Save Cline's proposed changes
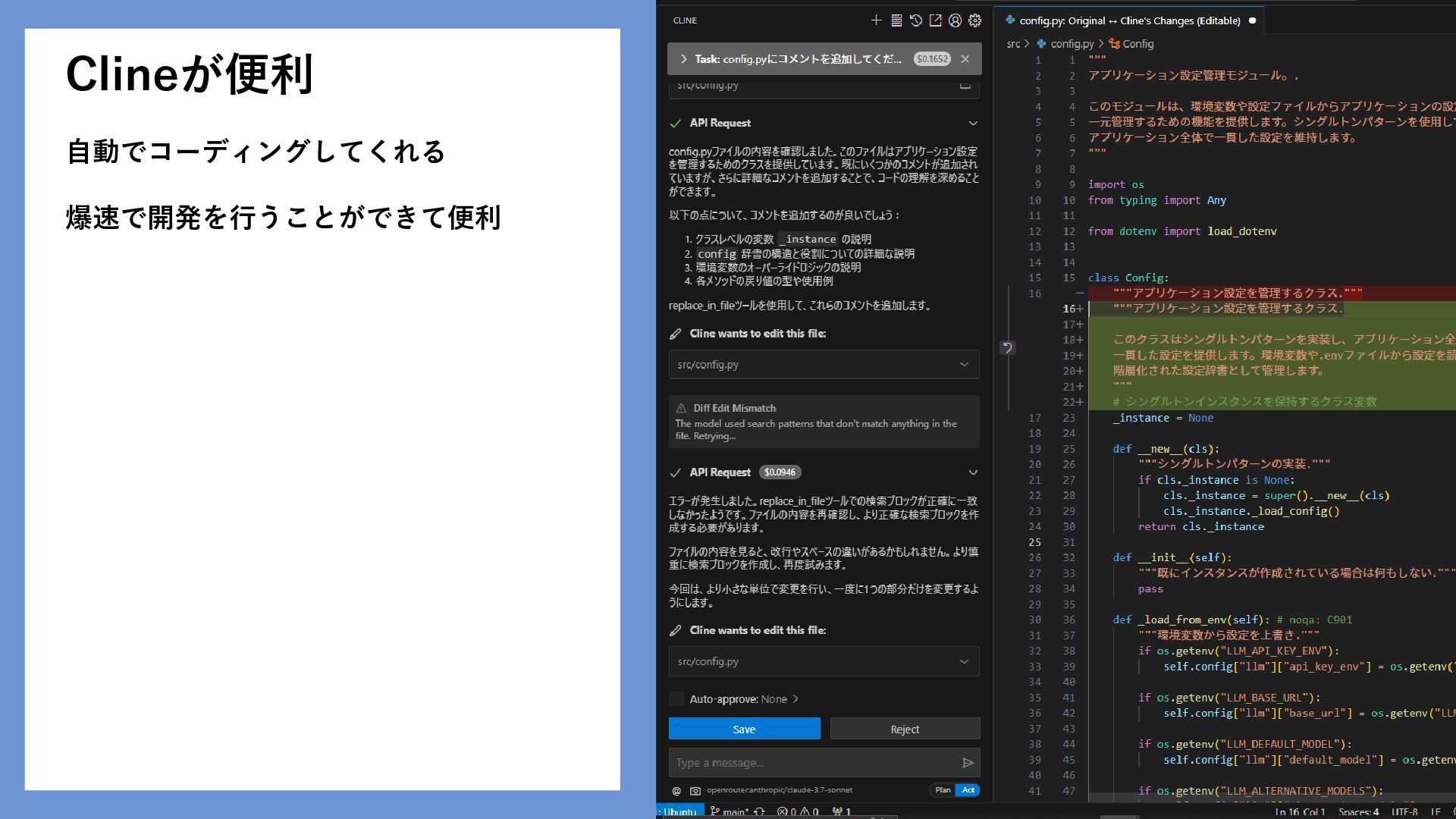This screenshot has width=1456, height=819. click(x=744, y=729)
